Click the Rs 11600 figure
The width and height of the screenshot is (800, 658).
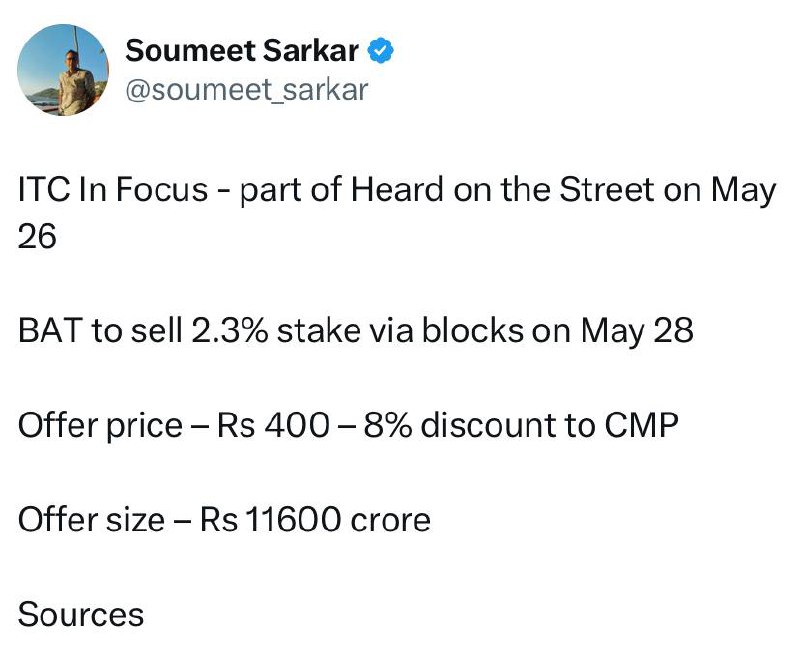pyautogui.click(x=269, y=519)
